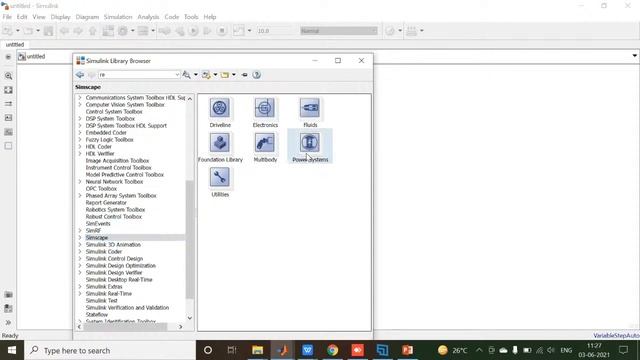Click the Library Browser help icon
This screenshot has width=640, height=360.
[256, 75]
